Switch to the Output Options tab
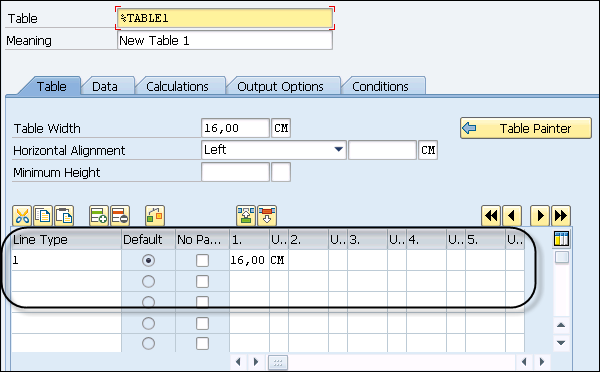The height and width of the screenshot is (372, 600). [x=280, y=86]
